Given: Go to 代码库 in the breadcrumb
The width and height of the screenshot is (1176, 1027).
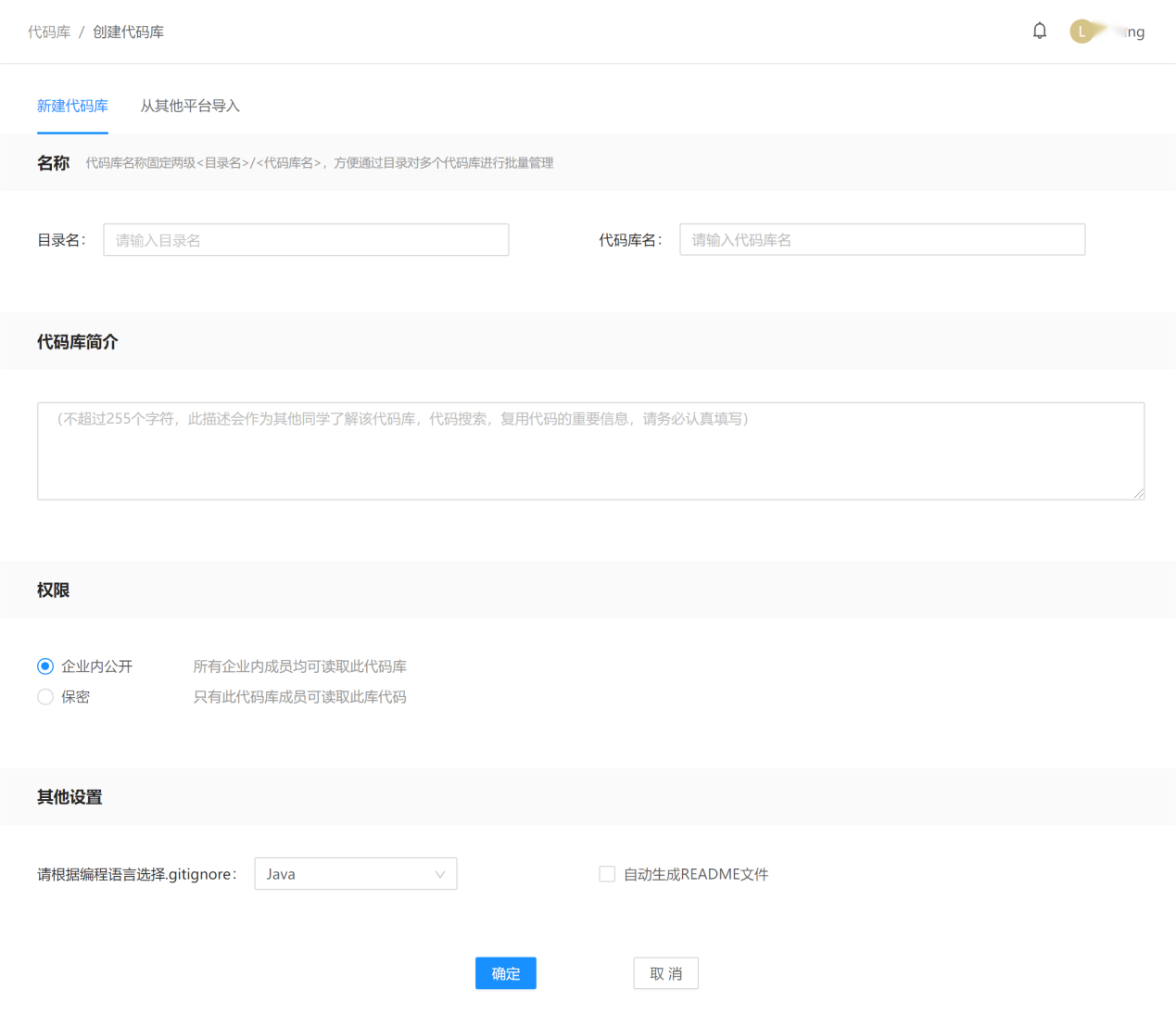Looking at the screenshot, I should tap(49, 32).
